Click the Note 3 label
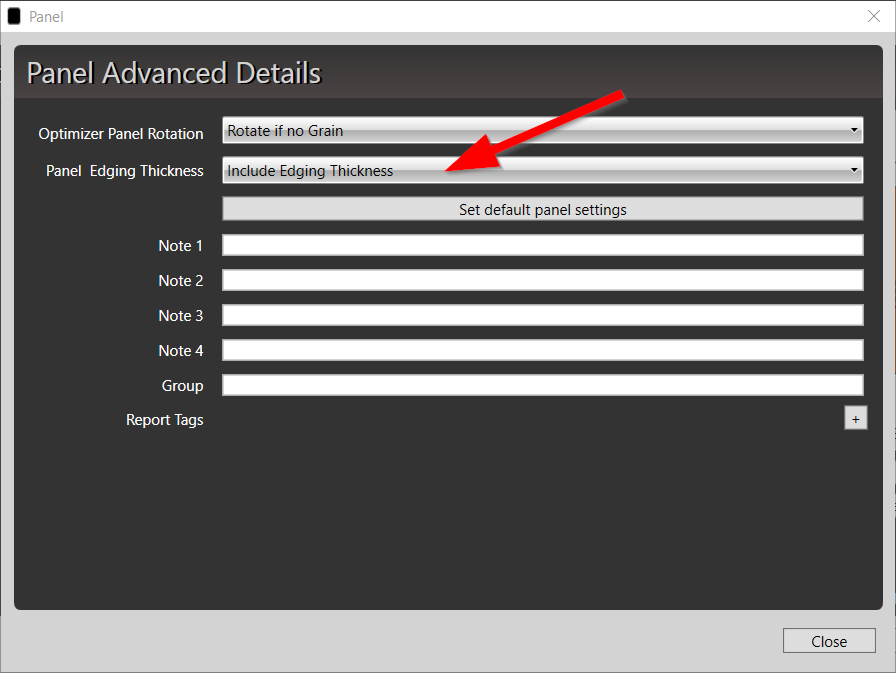The width and height of the screenshot is (896, 673). (181, 315)
